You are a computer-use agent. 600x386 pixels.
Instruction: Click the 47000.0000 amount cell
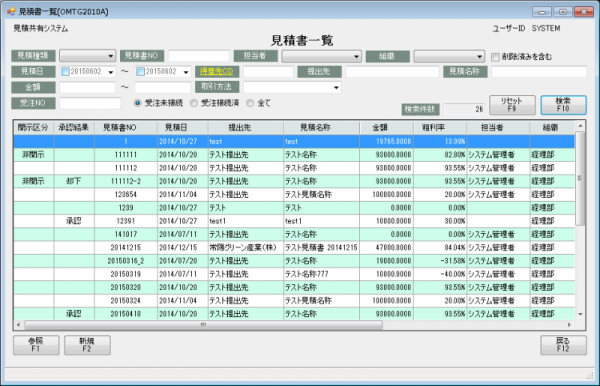tap(386, 248)
